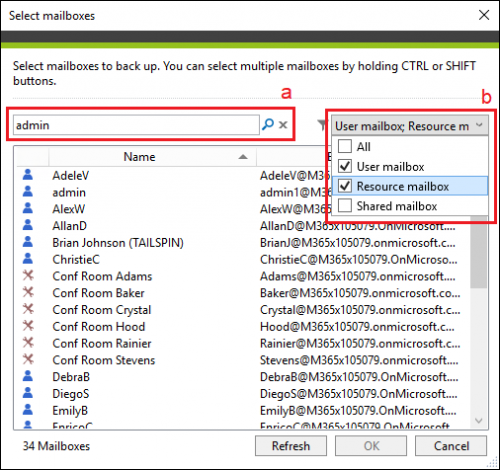Viewport: 500px width, 470px height.
Task: Click the DiegoS@M365x105079 email address
Action: point(359,394)
